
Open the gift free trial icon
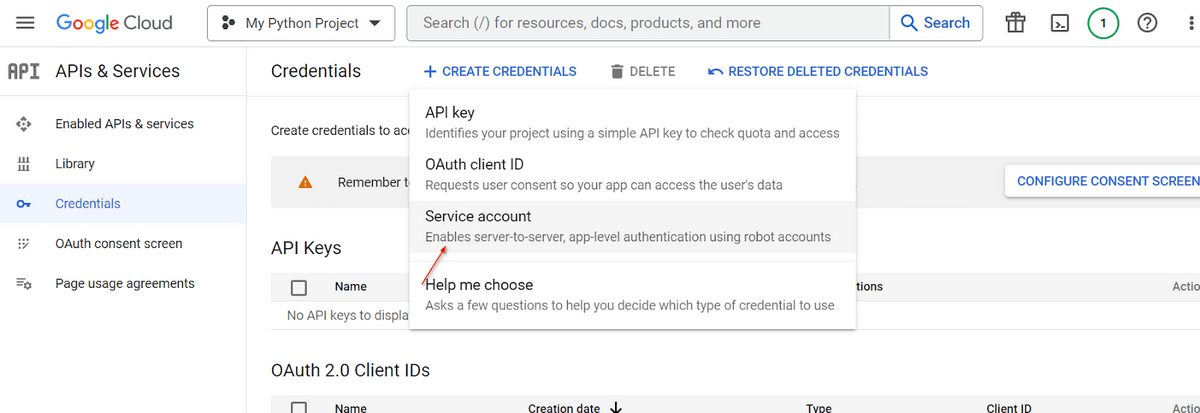pyautogui.click(x=1016, y=23)
